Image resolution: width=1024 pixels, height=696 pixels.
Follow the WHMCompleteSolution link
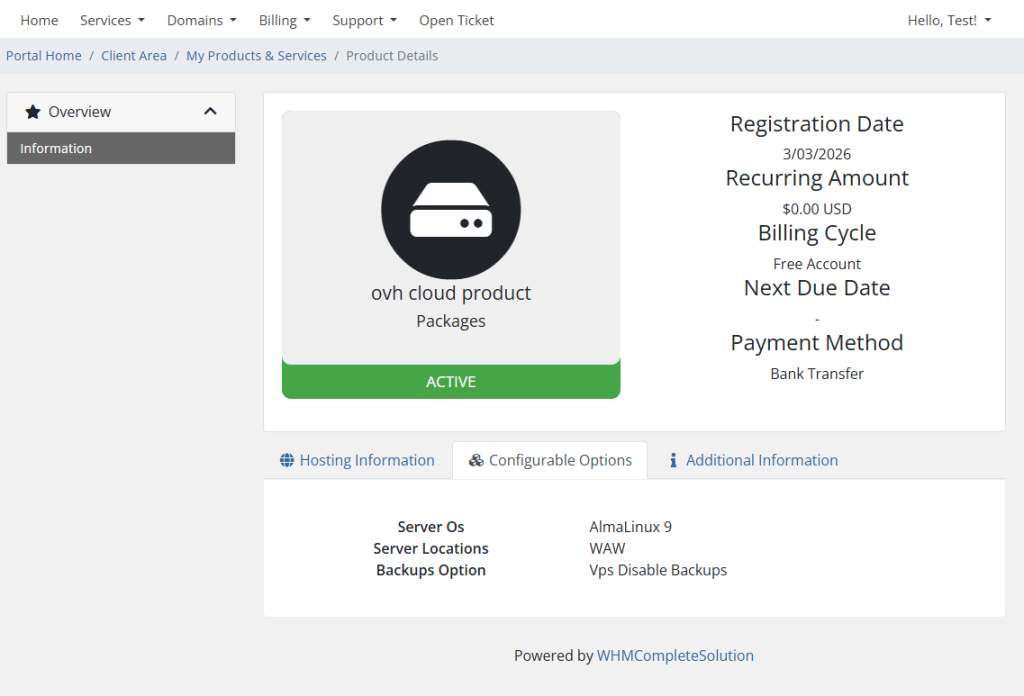[675, 656]
